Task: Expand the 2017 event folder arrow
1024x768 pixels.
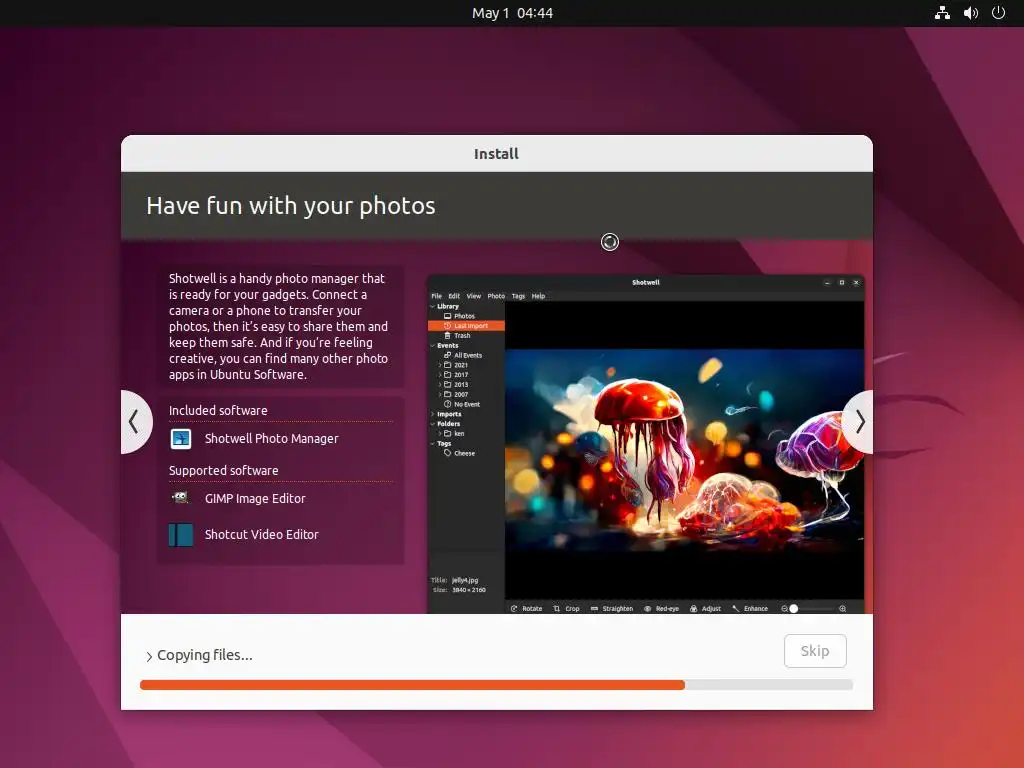Action: pos(440,375)
